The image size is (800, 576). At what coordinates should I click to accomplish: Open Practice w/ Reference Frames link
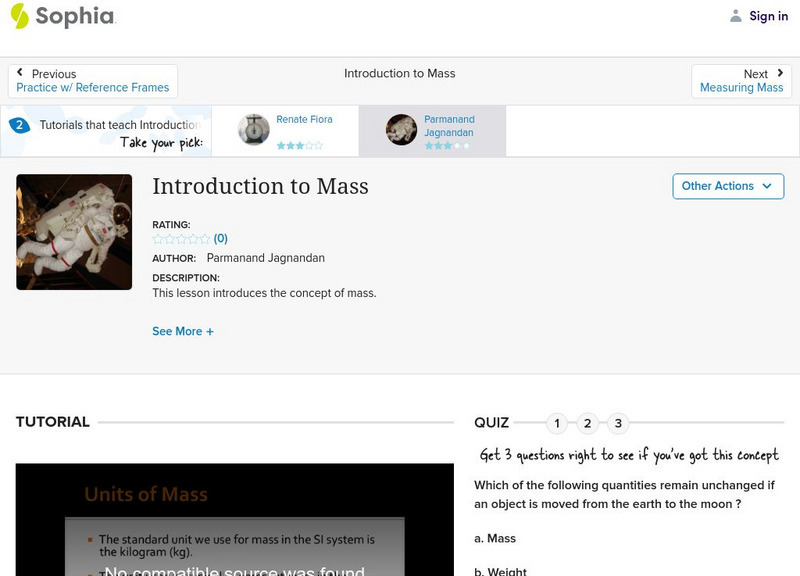coord(93,88)
